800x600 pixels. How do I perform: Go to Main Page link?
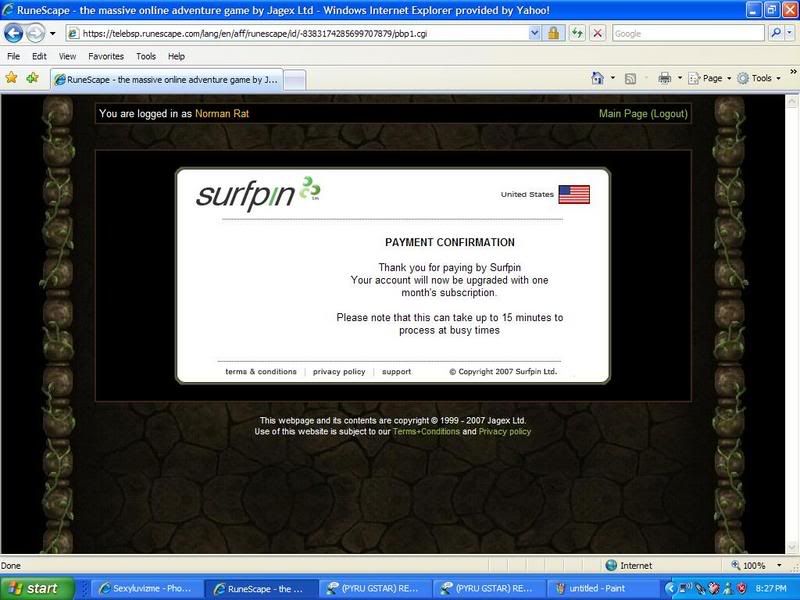(x=623, y=114)
